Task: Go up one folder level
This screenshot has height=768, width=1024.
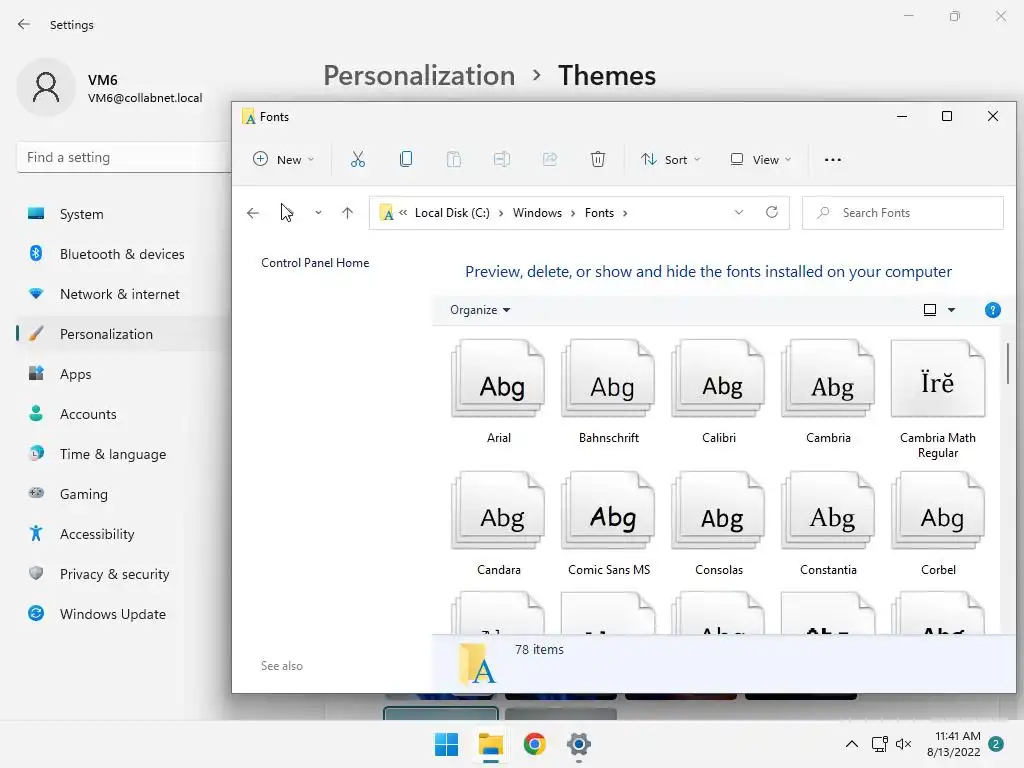Action: click(x=347, y=213)
